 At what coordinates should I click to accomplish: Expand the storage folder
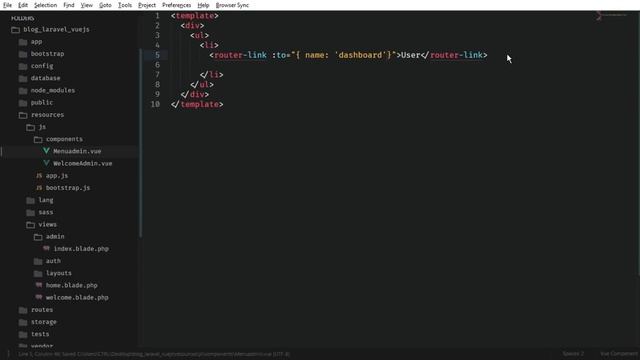click(x=44, y=322)
